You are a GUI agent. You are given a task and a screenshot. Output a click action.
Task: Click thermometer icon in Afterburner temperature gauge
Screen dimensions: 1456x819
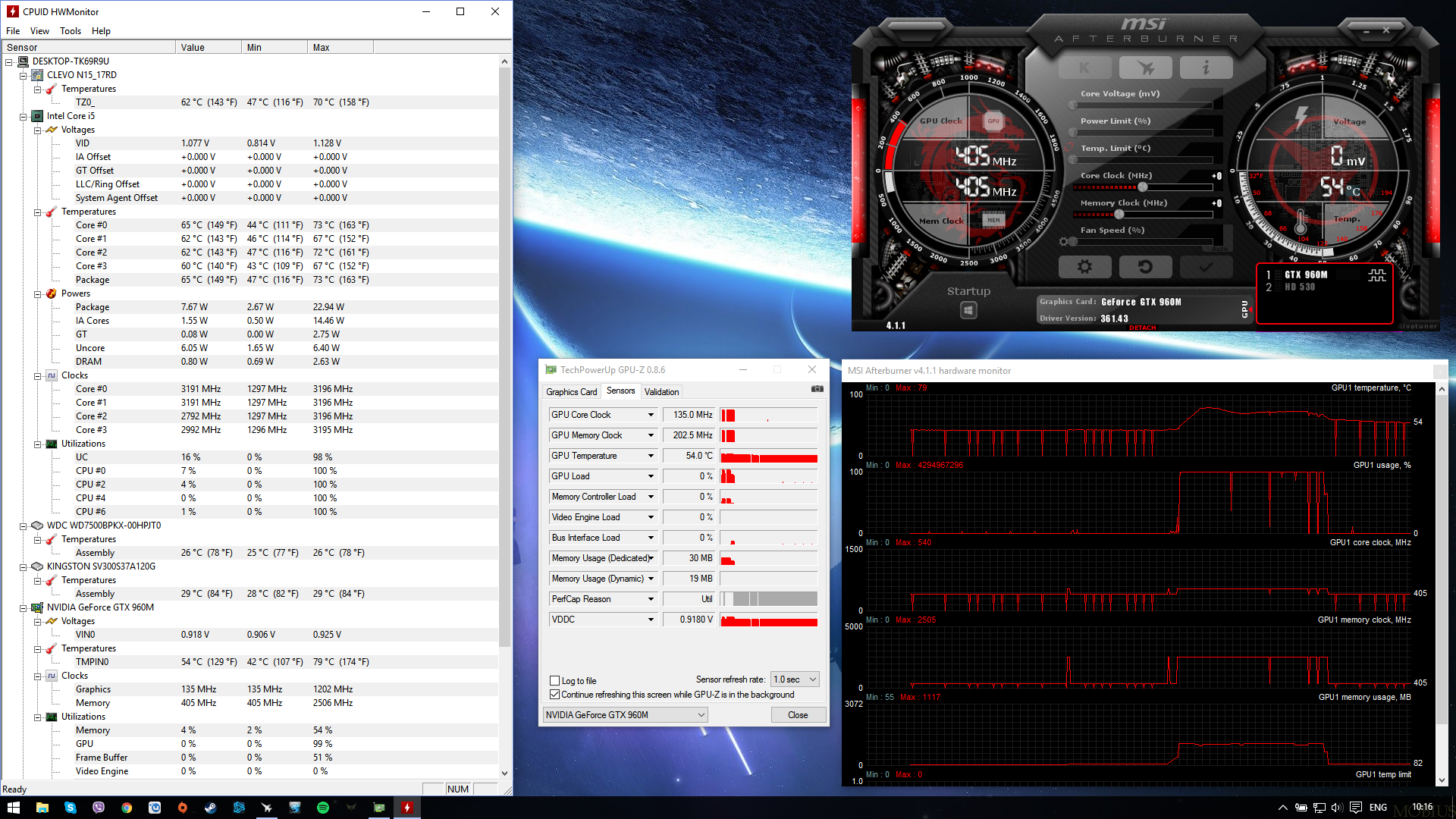pos(1301,221)
